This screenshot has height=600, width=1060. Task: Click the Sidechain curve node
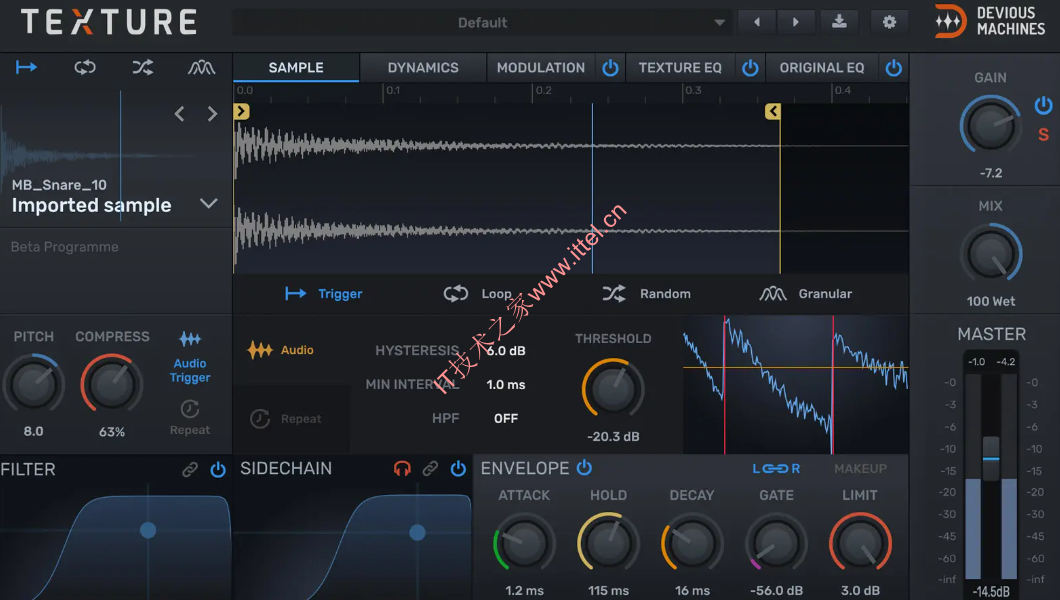point(418,532)
